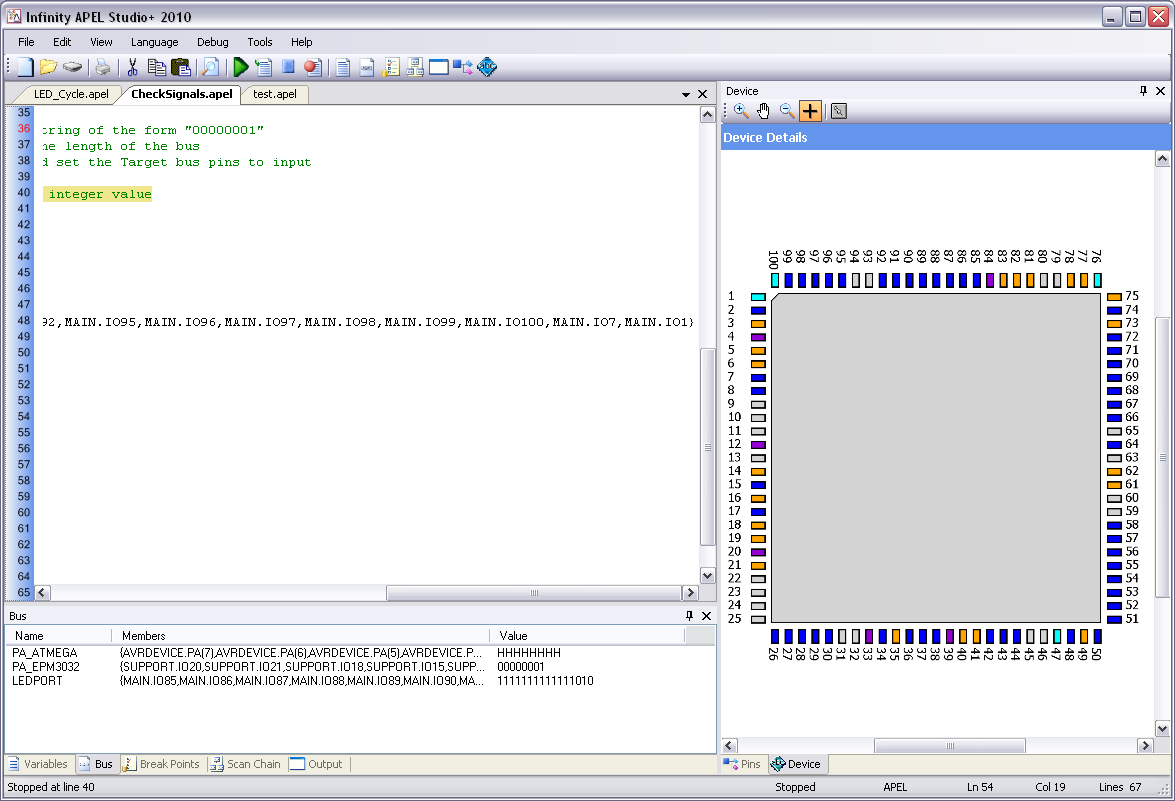Viewport: 1175px width, 801px height.
Task: Toggle pin on the Device panel
Action: coord(1143,91)
